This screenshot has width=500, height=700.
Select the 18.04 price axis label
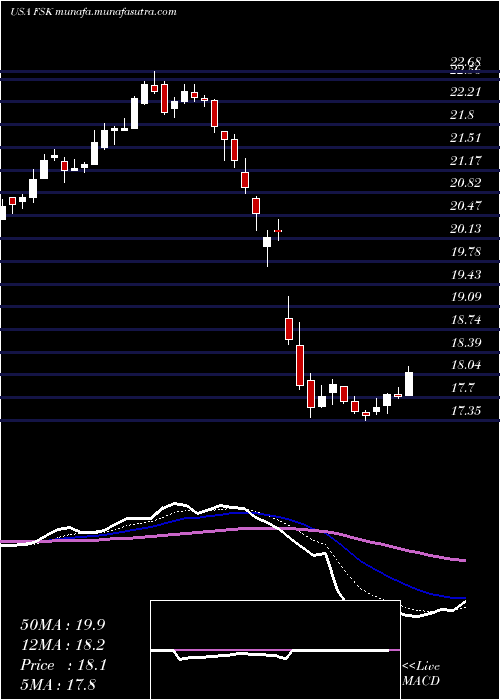click(x=465, y=365)
